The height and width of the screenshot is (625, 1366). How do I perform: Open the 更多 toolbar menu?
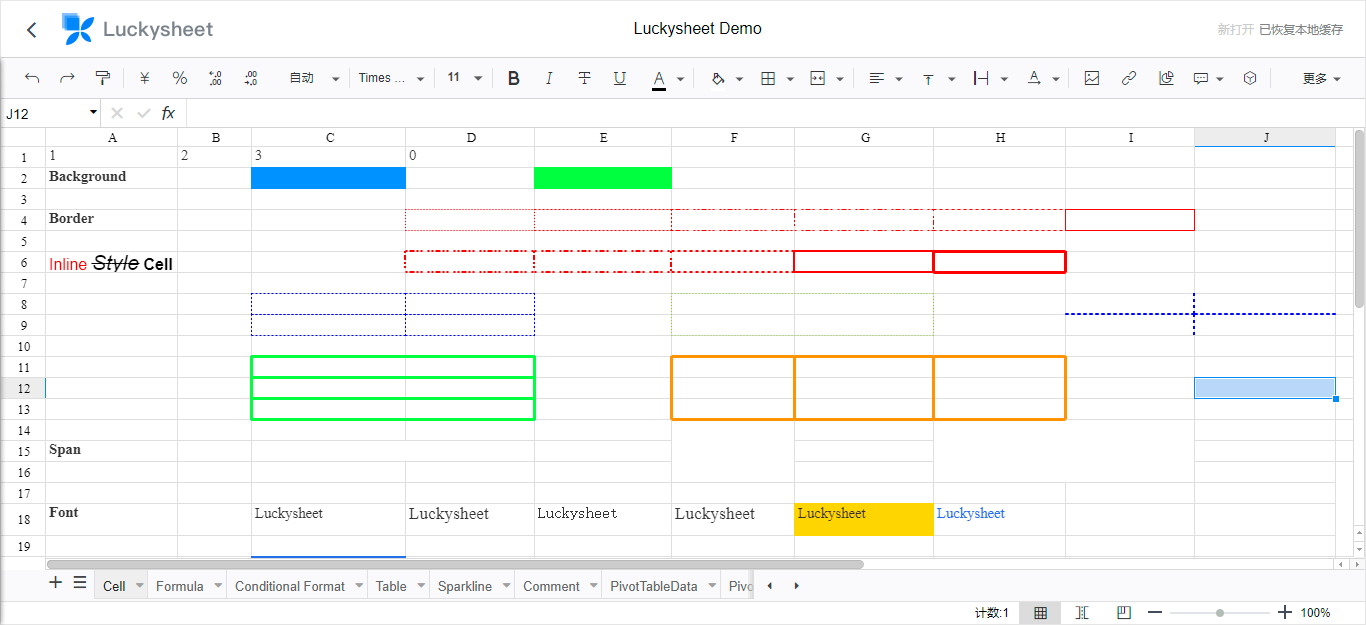pos(1322,78)
